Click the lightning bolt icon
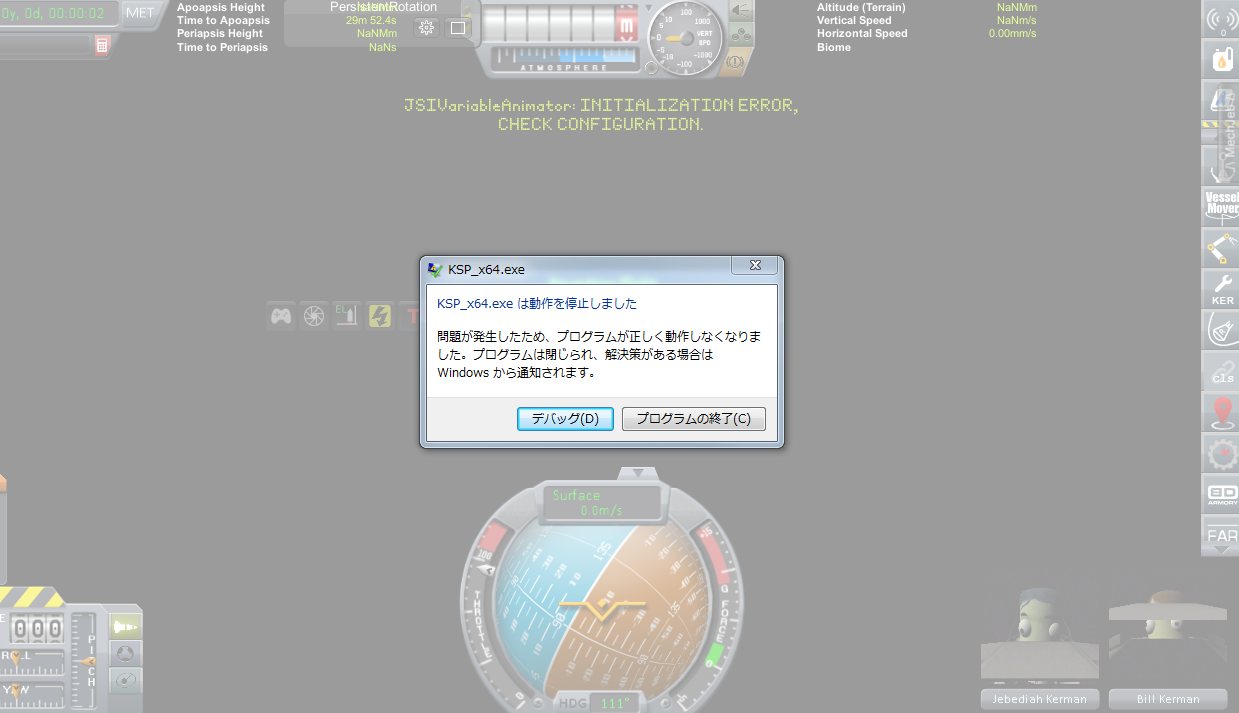 pos(379,316)
